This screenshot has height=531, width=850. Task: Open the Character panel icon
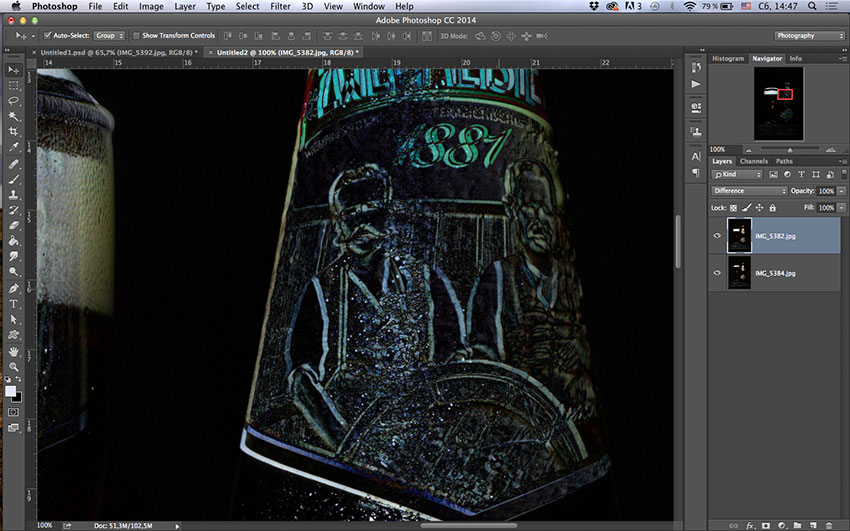[696, 157]
